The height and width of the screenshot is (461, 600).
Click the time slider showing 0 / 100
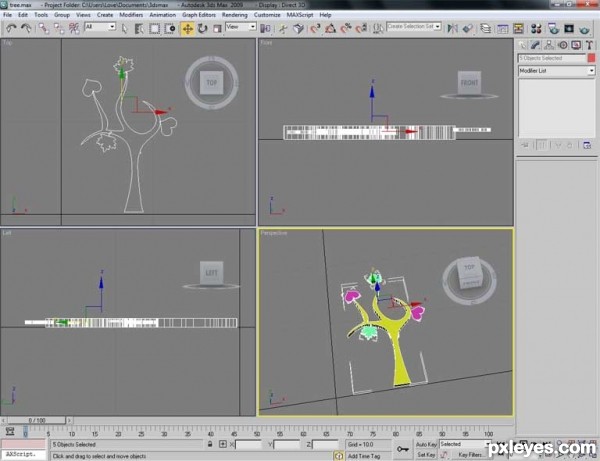tap(37, 420)
